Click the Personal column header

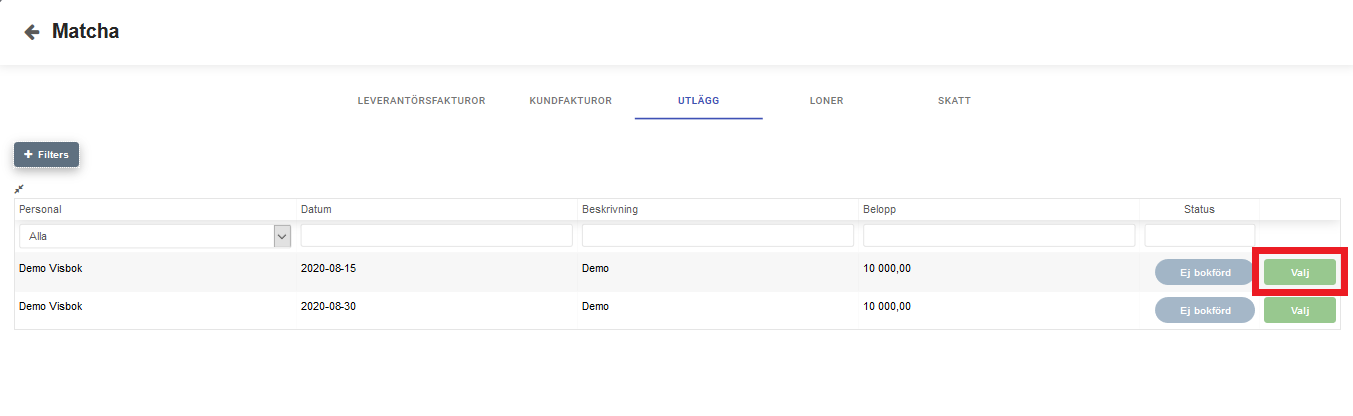(40, 210)
